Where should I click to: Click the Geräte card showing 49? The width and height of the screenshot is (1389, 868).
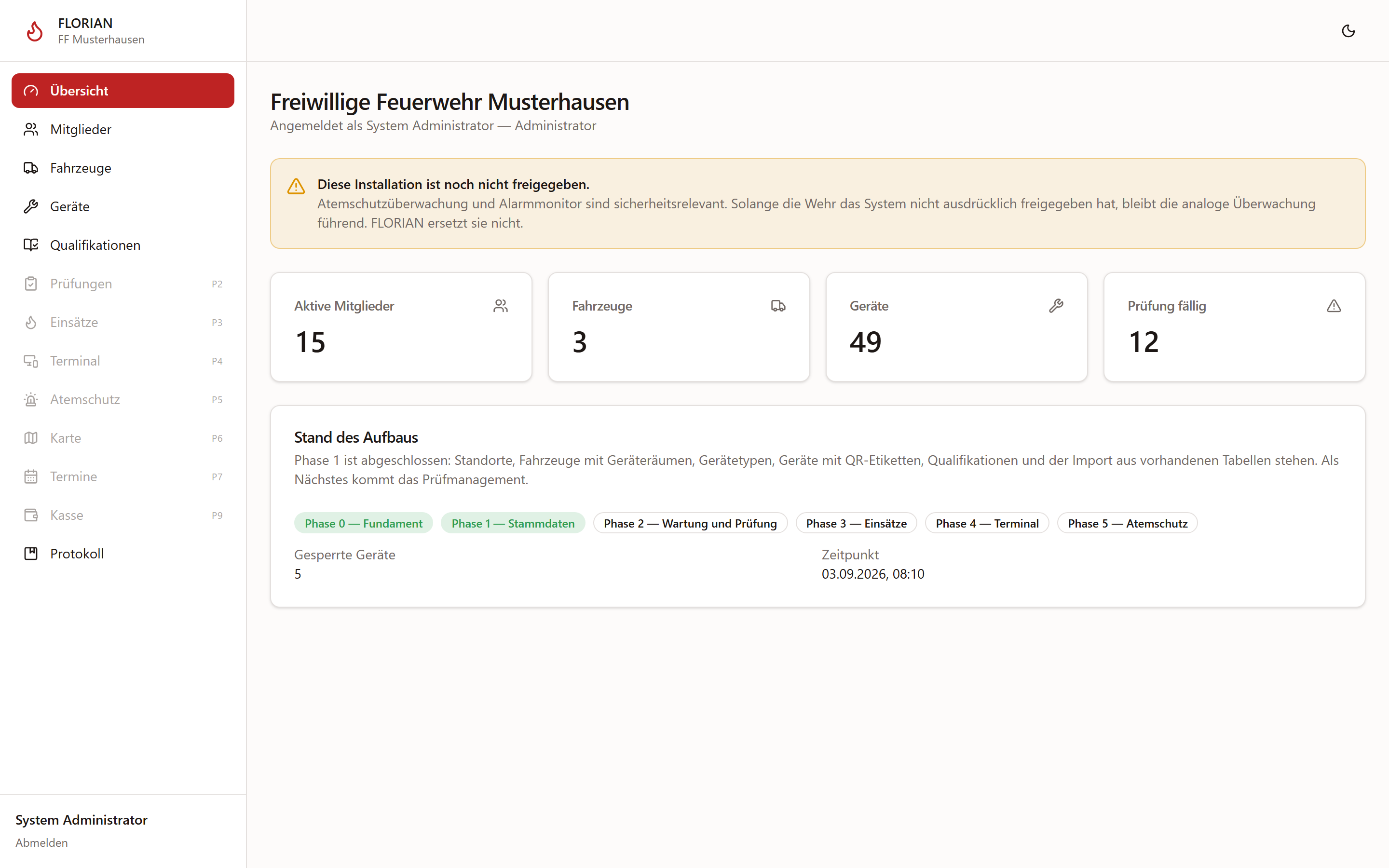[x=956, y=326]
